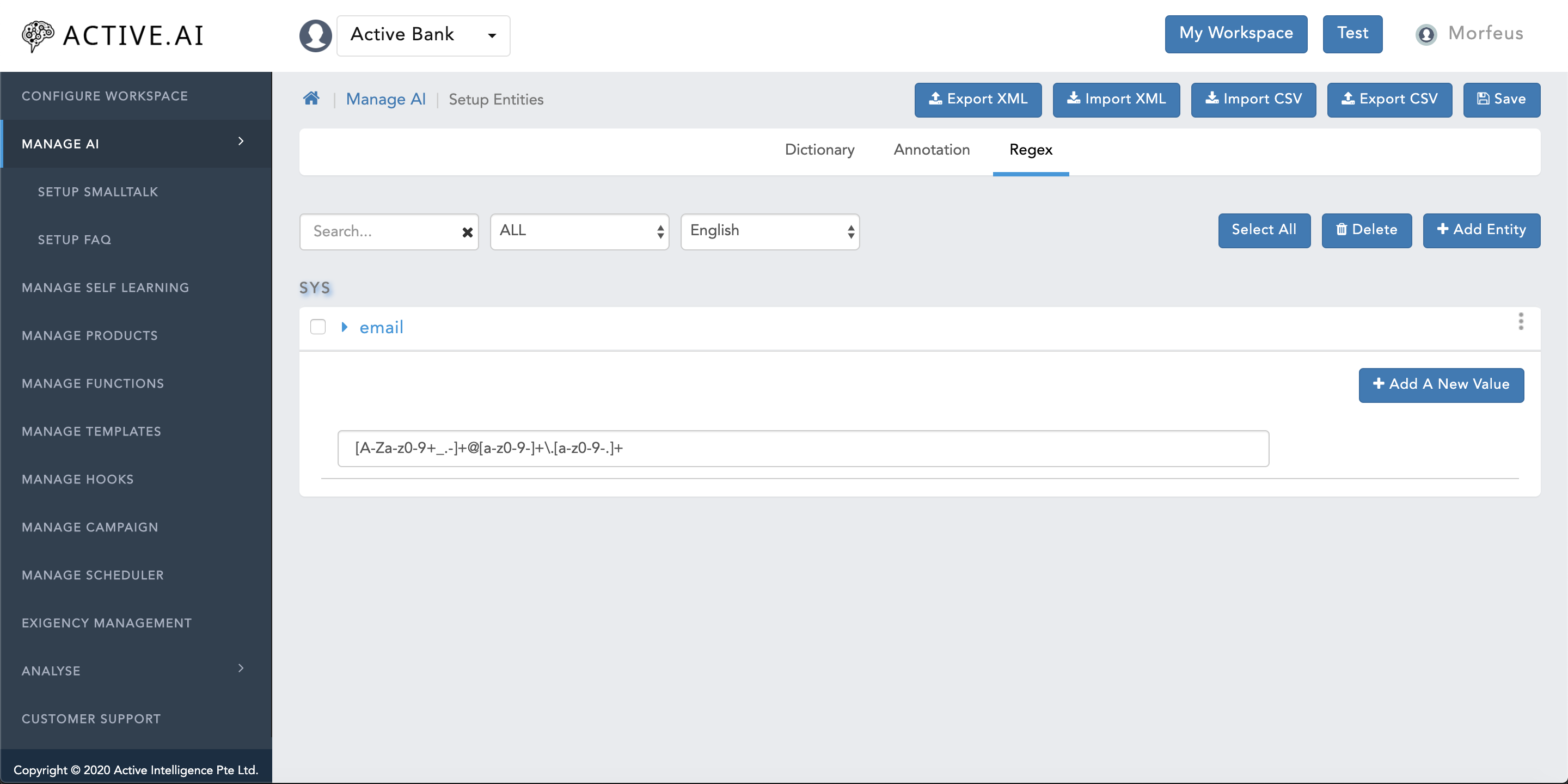Click Select All entities
The image size is (1568, 784).
[1264, 230]
